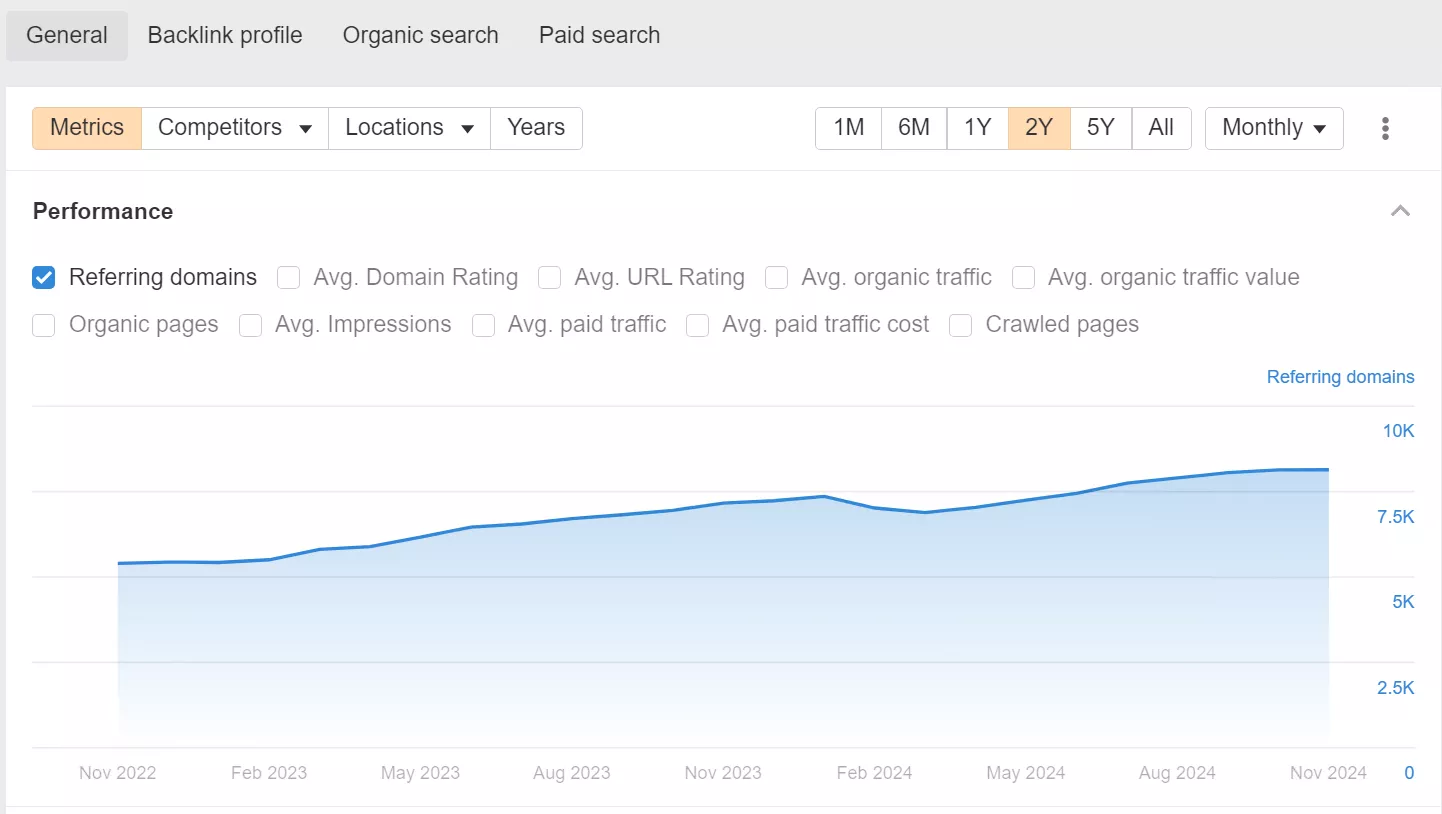Expand the Monthly interval dropdown
Screen dimensions: 1442x814
(x=1274, y=128)
